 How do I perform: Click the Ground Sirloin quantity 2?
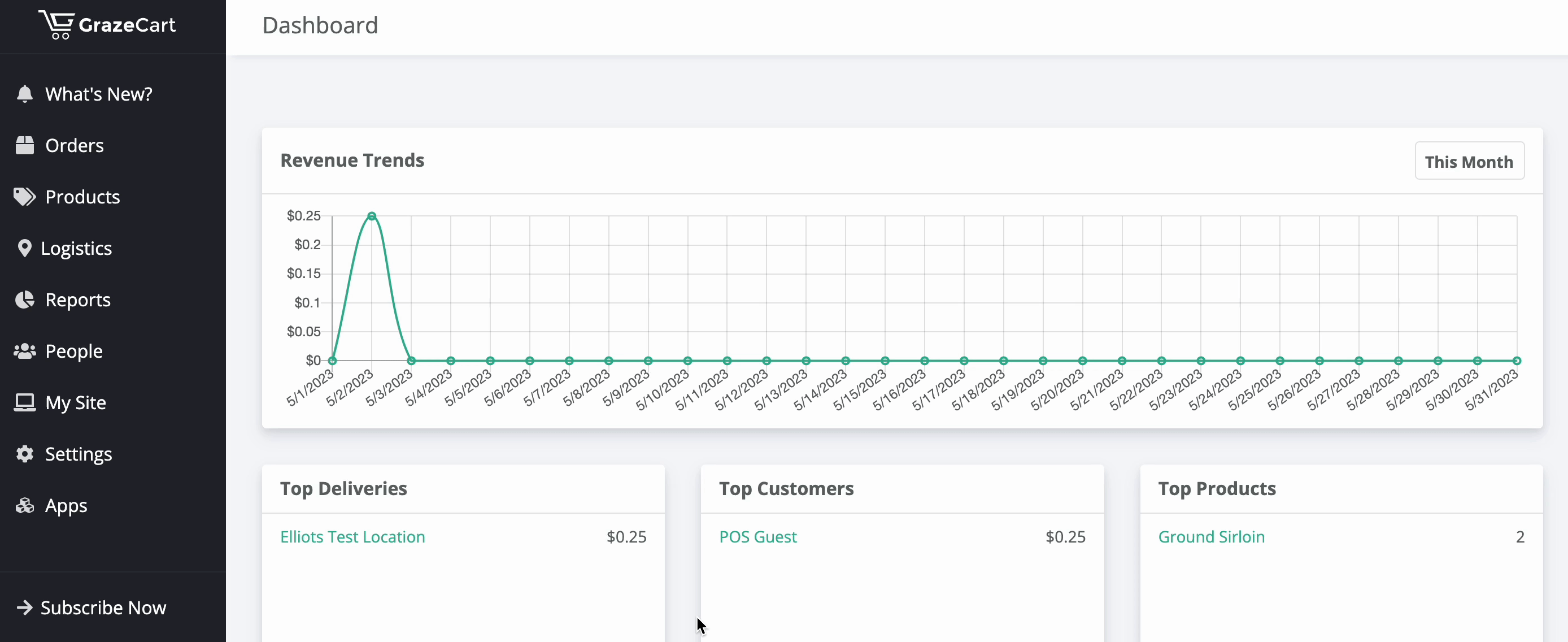[1520, 537]
